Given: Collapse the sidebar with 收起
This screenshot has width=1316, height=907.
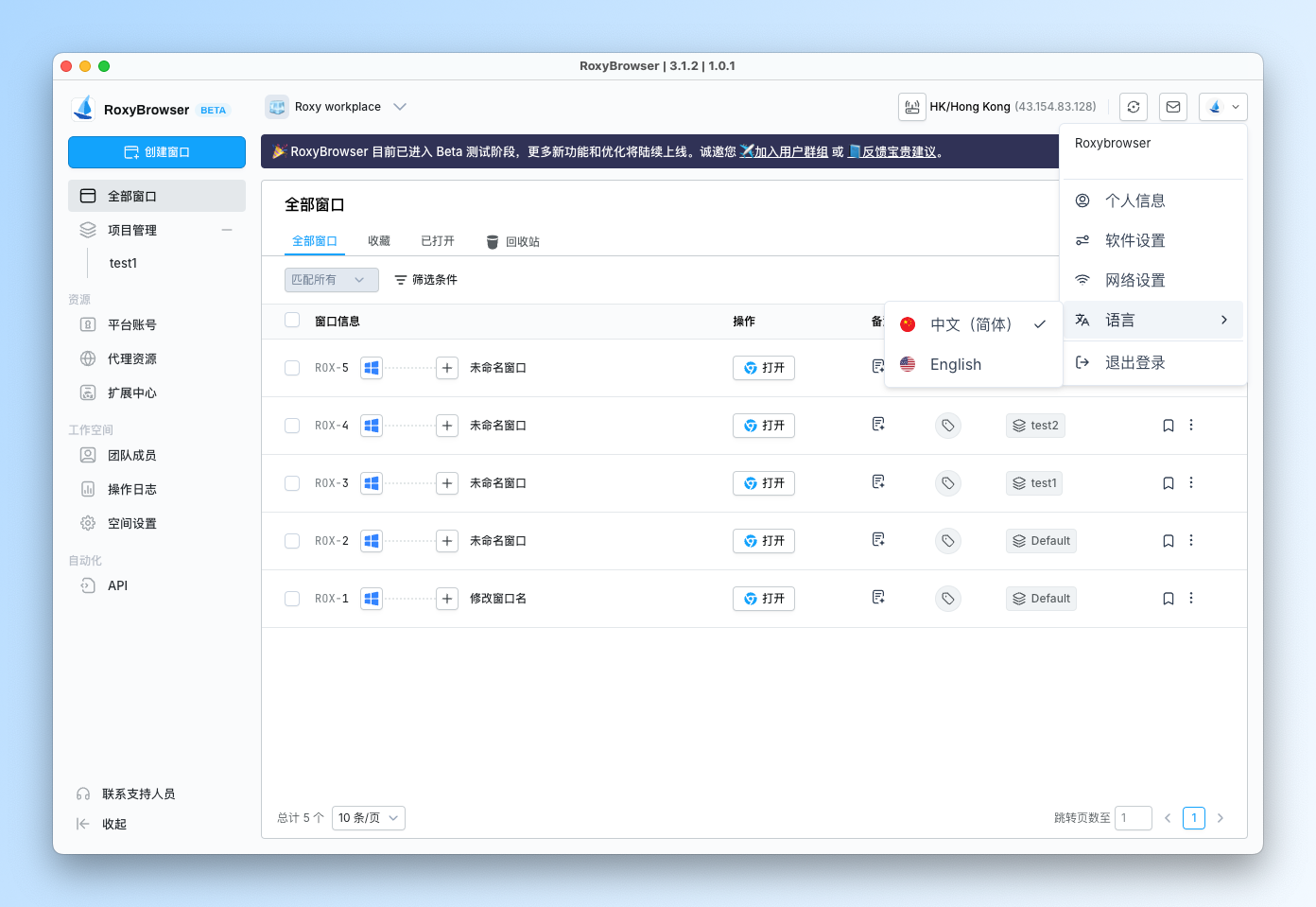Looking at the screenshot, I should (x=102, y=824).
